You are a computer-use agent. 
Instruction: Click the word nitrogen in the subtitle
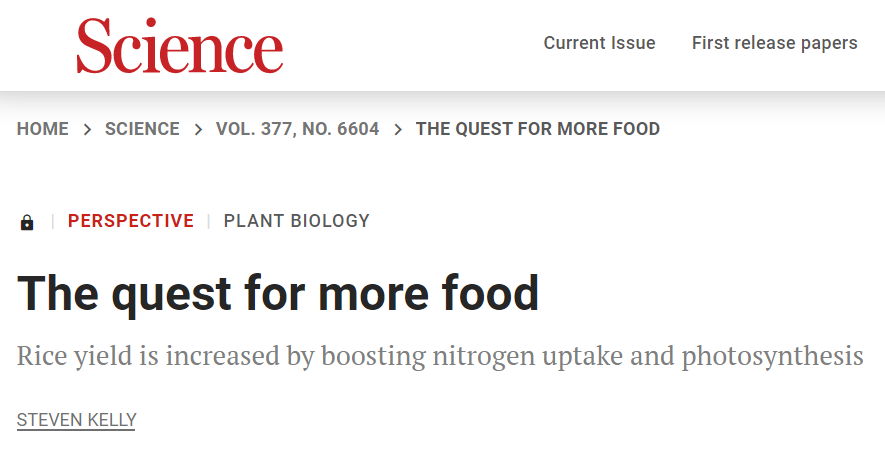pos(484,357)
